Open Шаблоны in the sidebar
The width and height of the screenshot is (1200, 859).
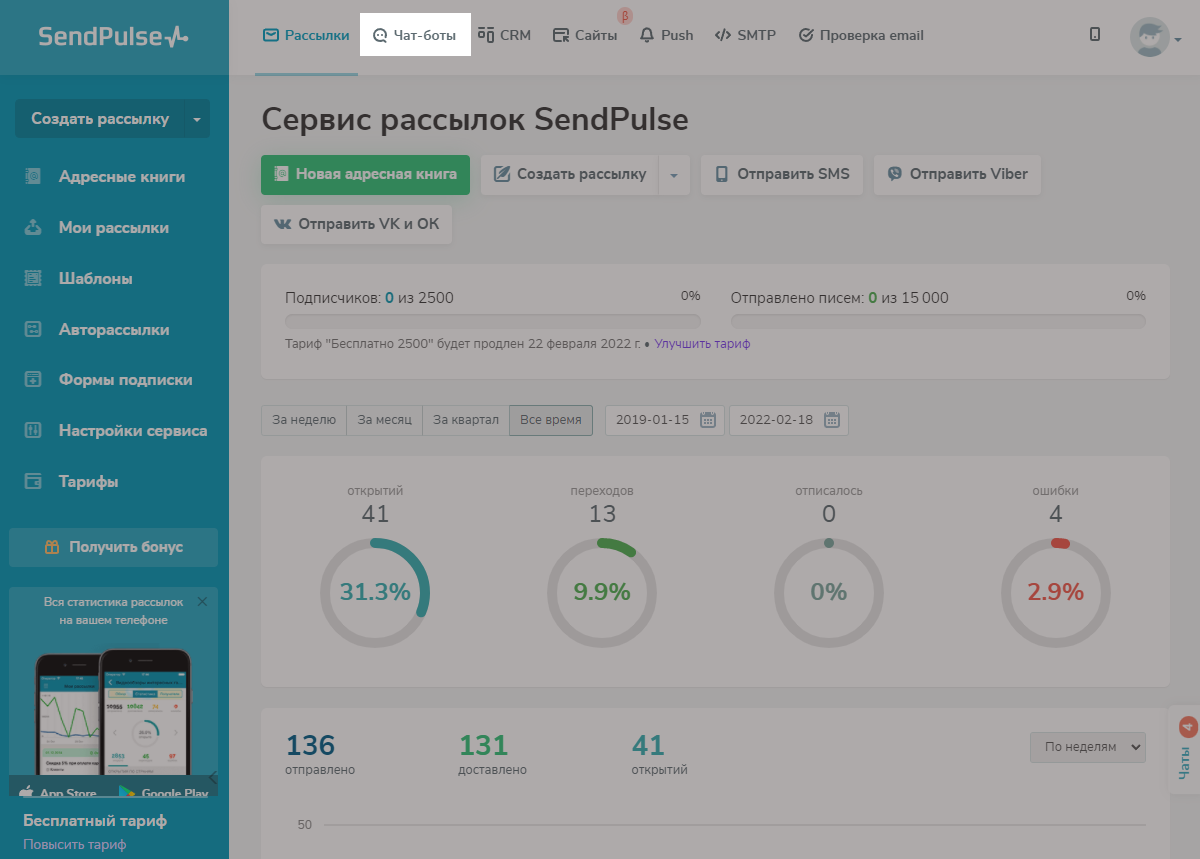coord(96,279)
